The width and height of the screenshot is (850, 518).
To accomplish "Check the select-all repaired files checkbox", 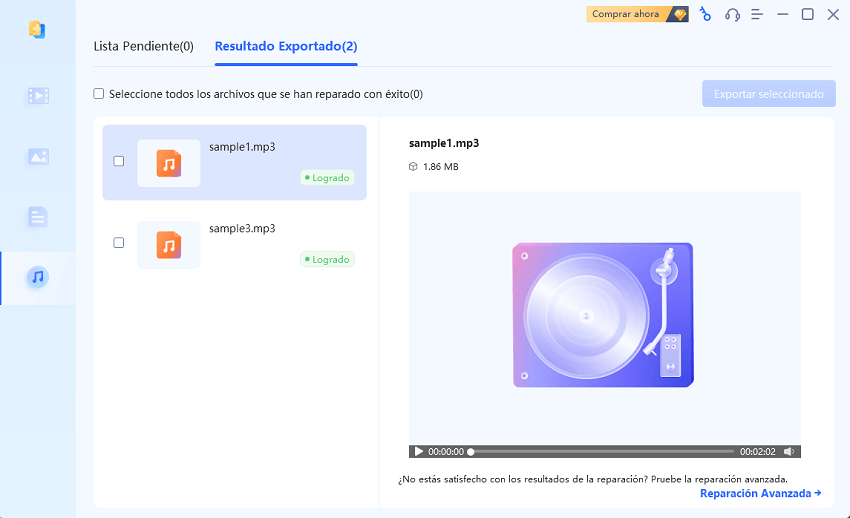I will (99, 94).
